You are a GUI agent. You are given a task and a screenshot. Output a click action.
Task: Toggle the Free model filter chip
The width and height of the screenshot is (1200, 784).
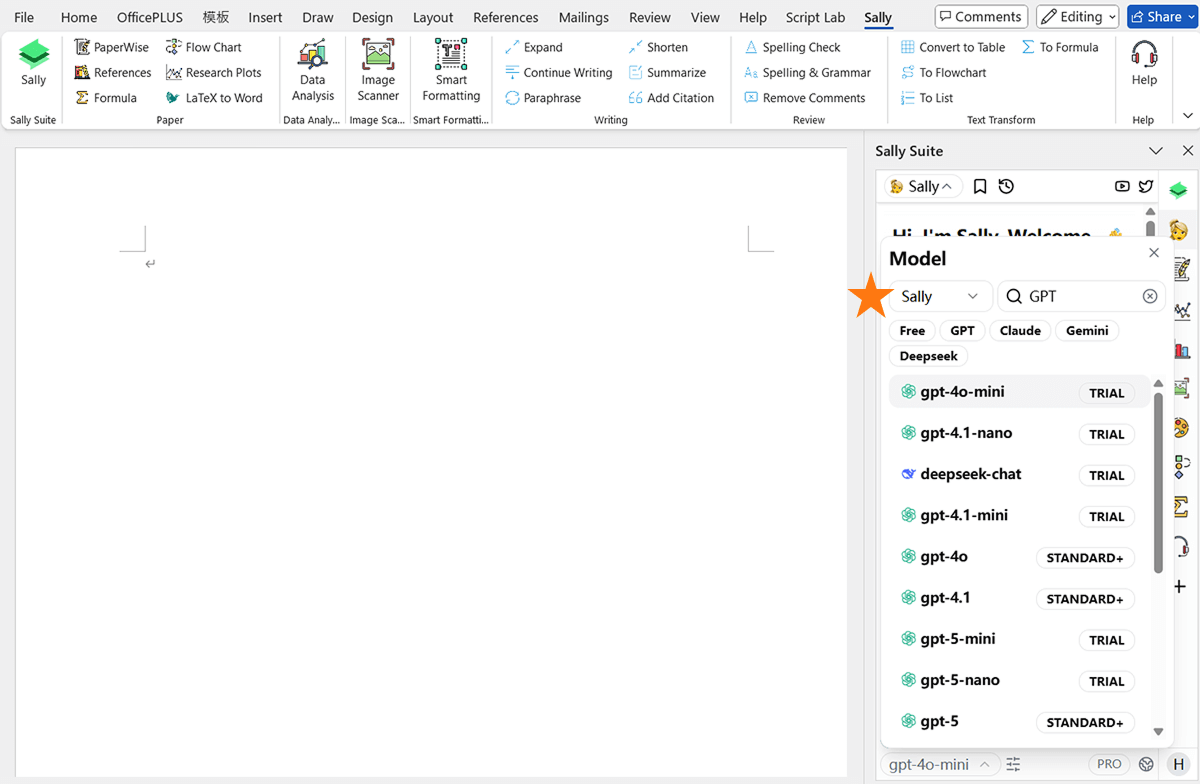click(x=912, y=331)
